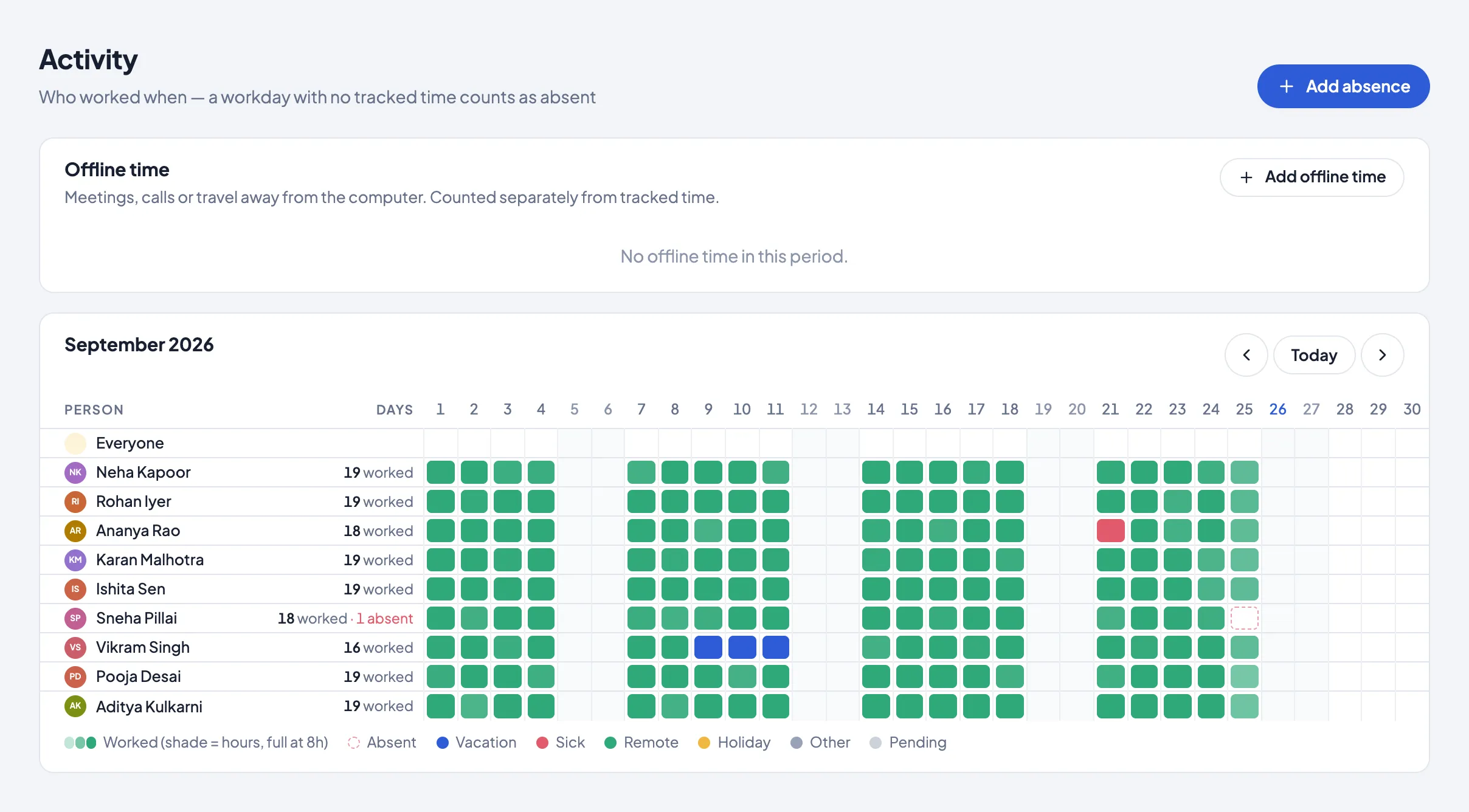
Task: Click the Pending legend dot
Action: (x=876, y=743)
